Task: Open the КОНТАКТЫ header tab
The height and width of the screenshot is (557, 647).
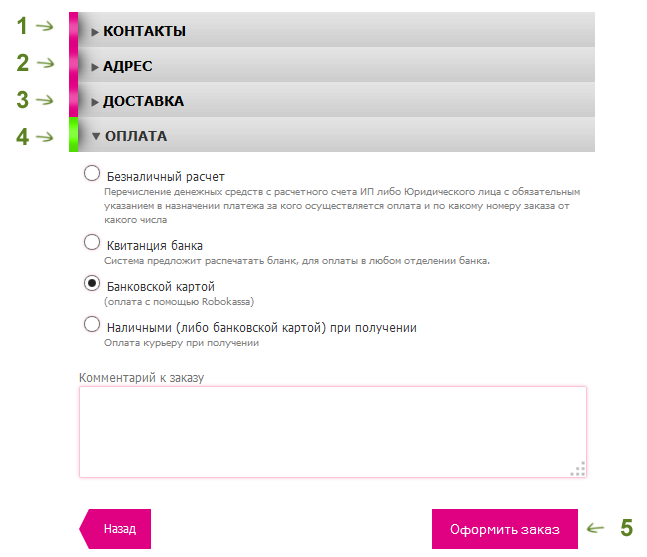Action: tap(336, 30)
